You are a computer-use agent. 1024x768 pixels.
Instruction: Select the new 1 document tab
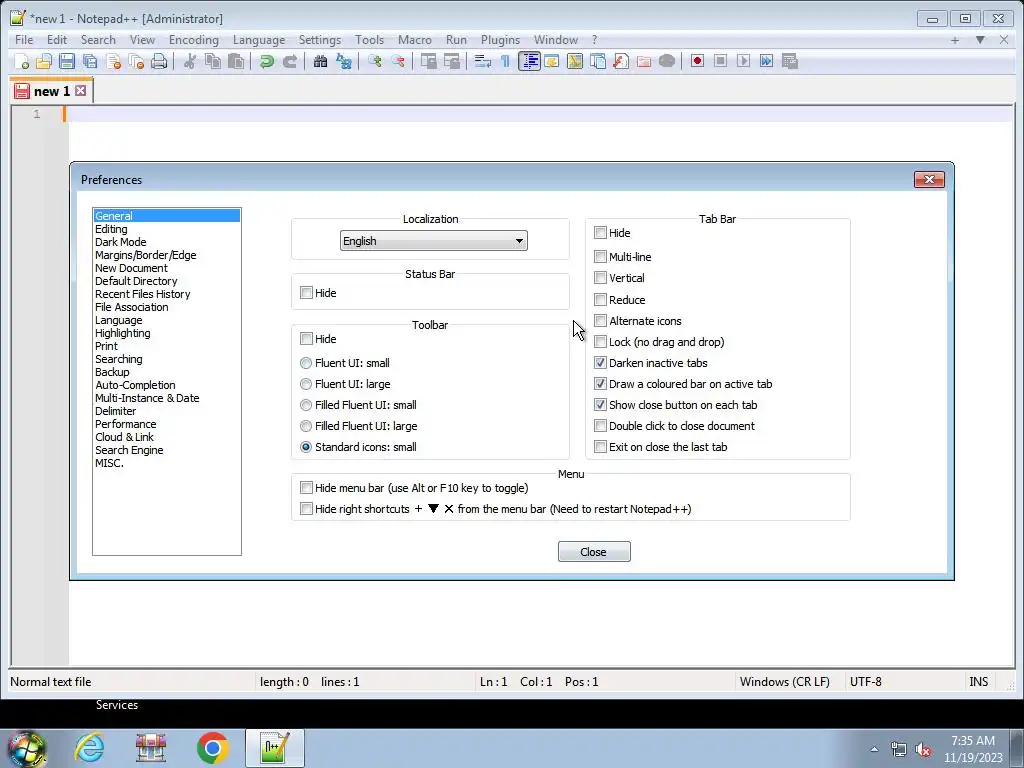pos(52,91)
